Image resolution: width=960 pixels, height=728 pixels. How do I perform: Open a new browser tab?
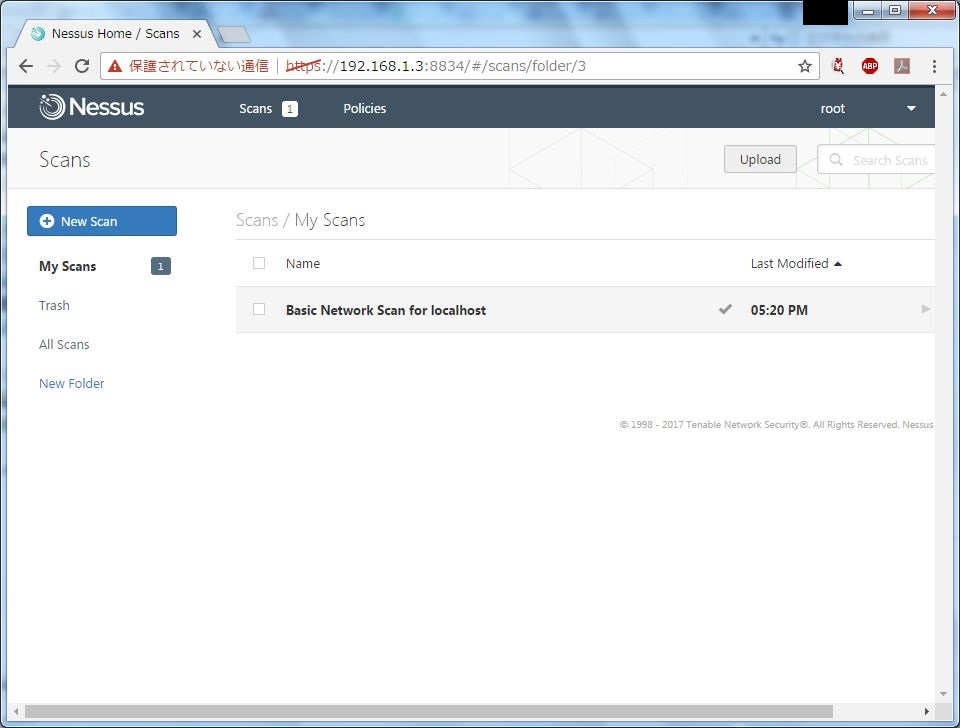[x=234, y=35]
